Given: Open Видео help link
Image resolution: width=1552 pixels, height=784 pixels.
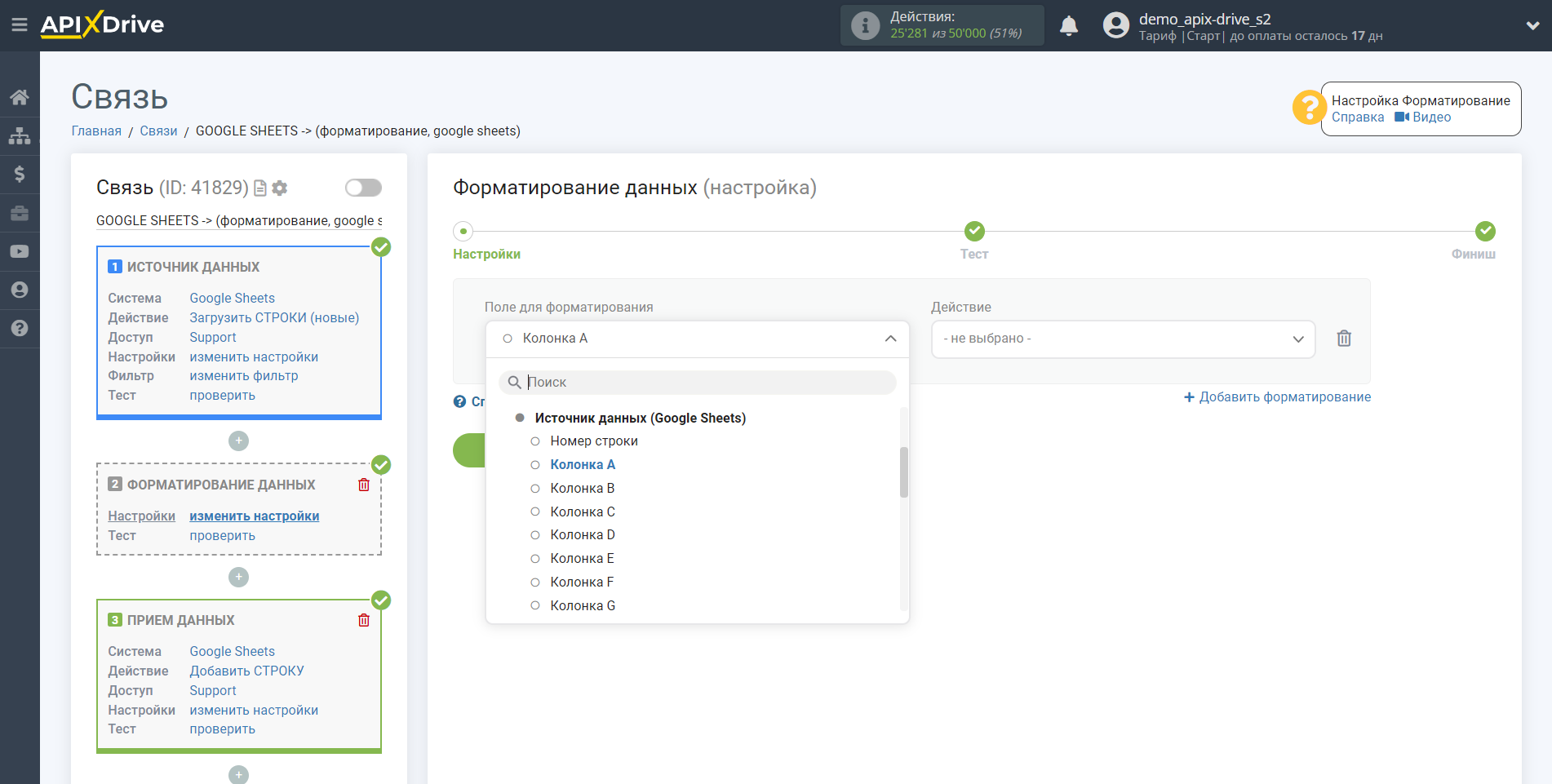Looking at the screenshot, I should pyautogui.click(x=1423, y=117).
